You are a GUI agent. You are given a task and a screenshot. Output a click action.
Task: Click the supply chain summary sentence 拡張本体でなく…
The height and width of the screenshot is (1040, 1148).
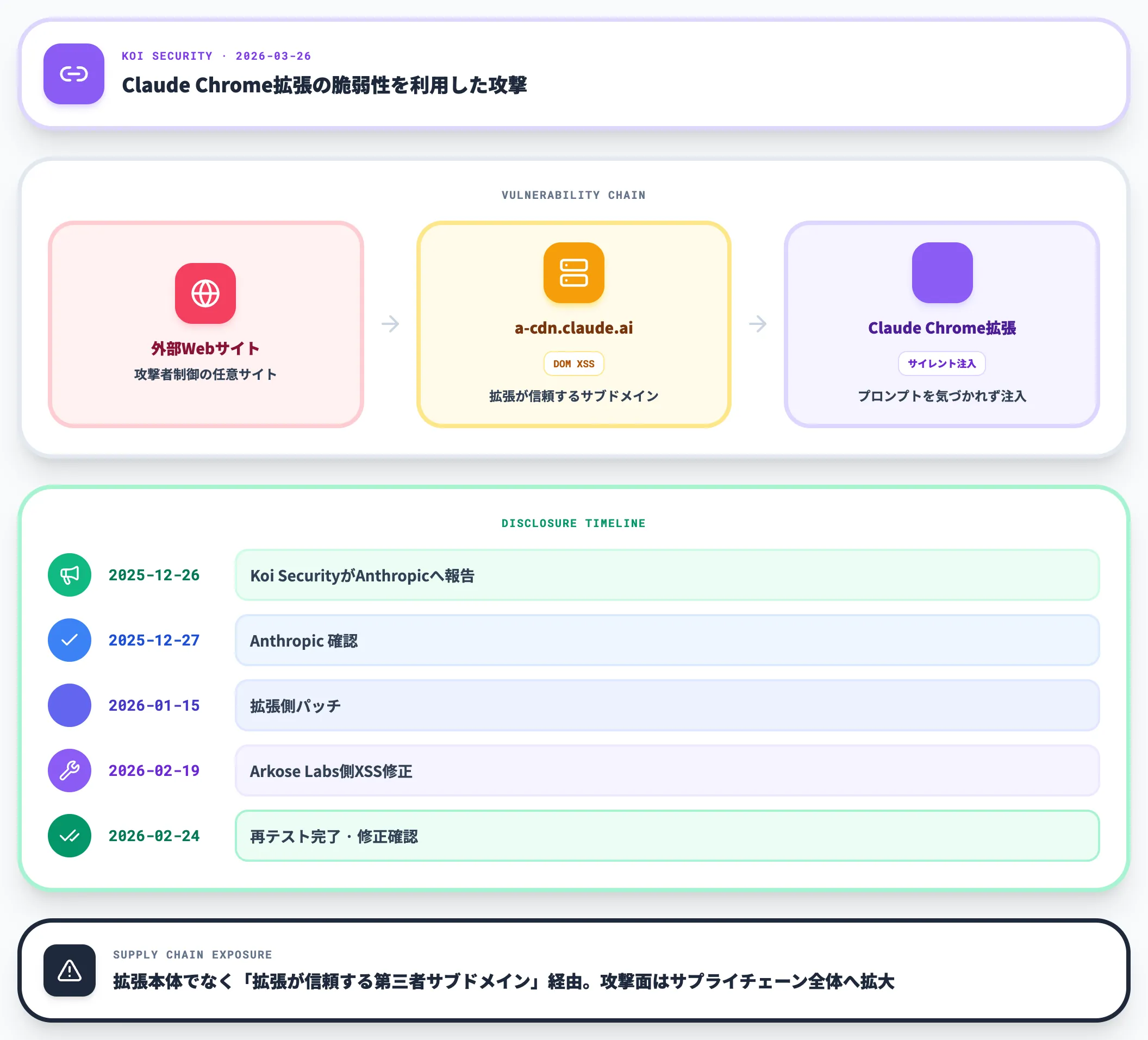[x=503, y=981]
